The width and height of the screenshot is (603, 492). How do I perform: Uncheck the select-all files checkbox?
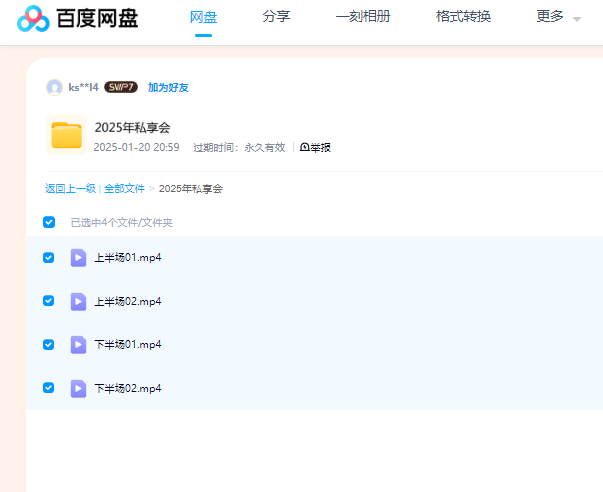tap(49, 222)
